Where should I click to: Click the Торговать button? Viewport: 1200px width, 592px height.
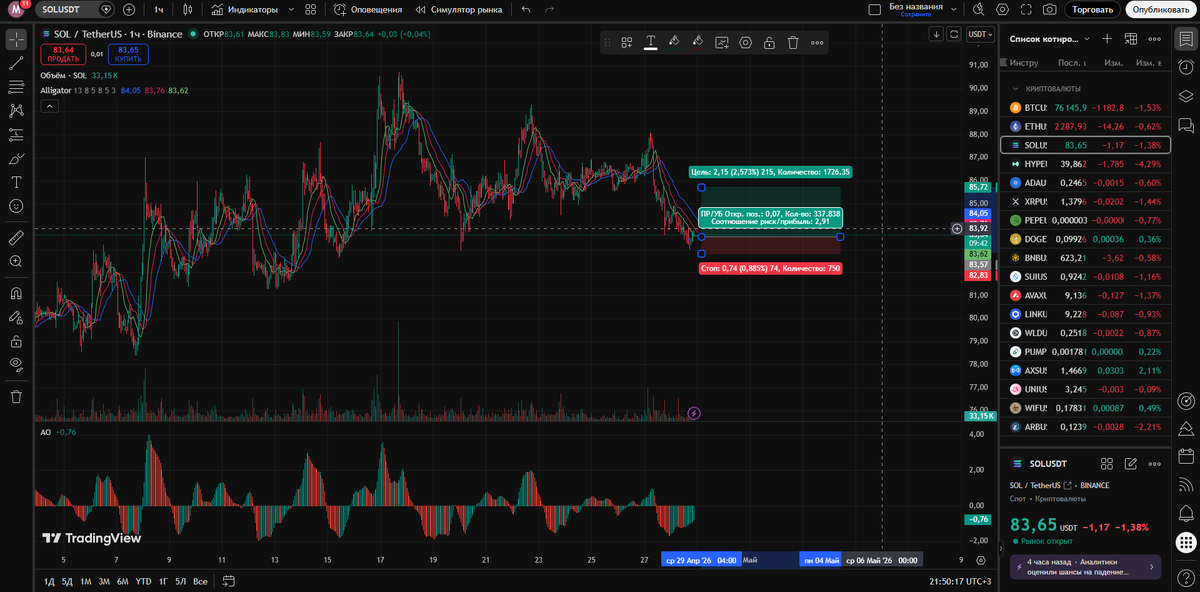click(1092, 10)
